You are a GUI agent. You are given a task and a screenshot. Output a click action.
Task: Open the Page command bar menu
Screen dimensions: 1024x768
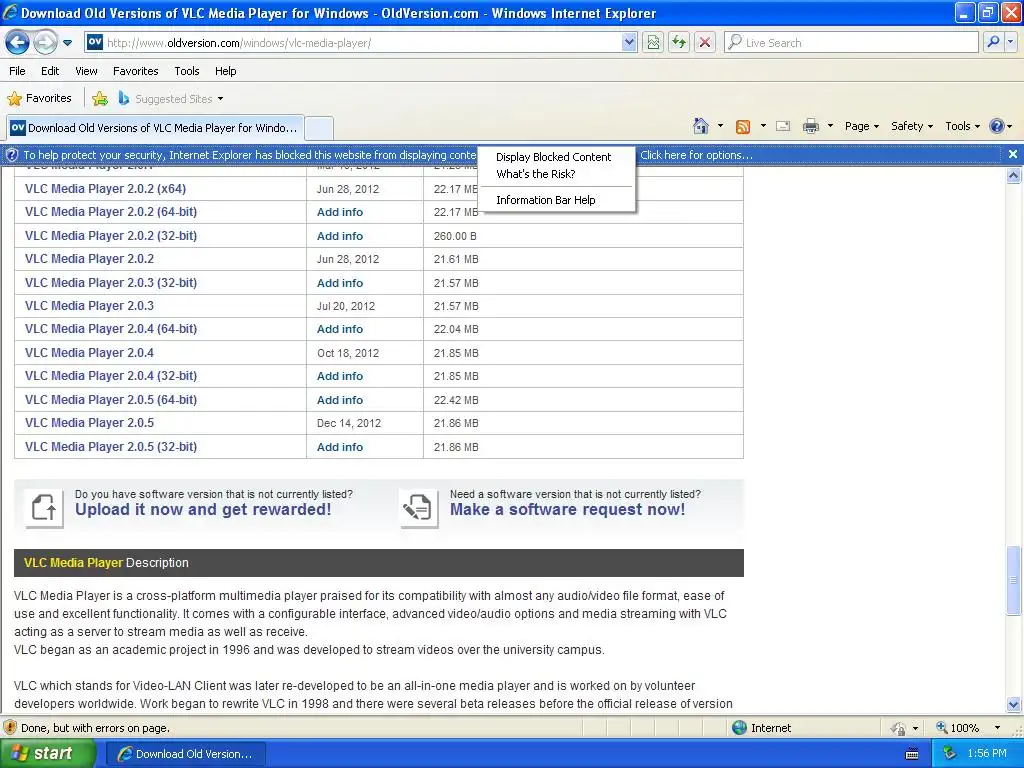861,126
